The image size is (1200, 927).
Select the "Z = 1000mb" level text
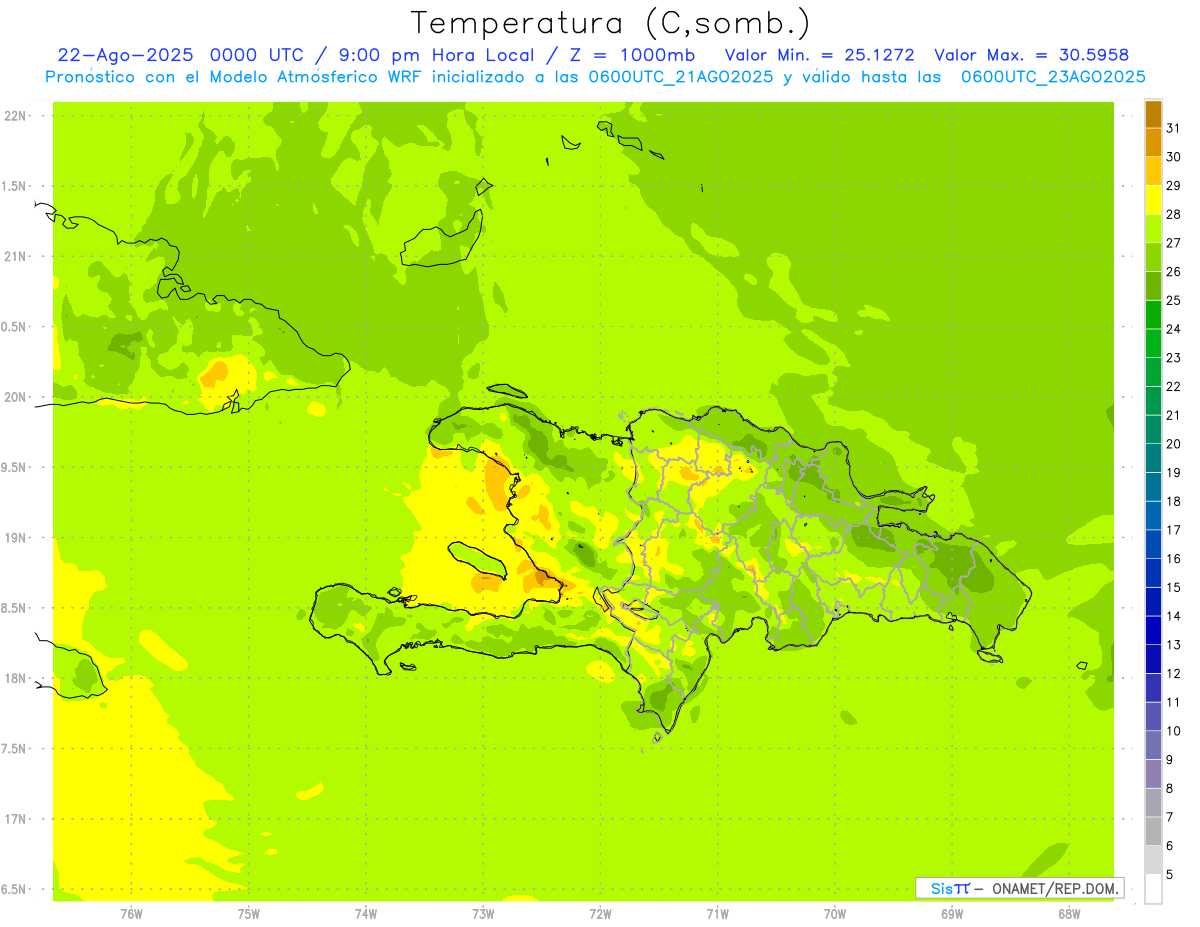coord(630,55)
